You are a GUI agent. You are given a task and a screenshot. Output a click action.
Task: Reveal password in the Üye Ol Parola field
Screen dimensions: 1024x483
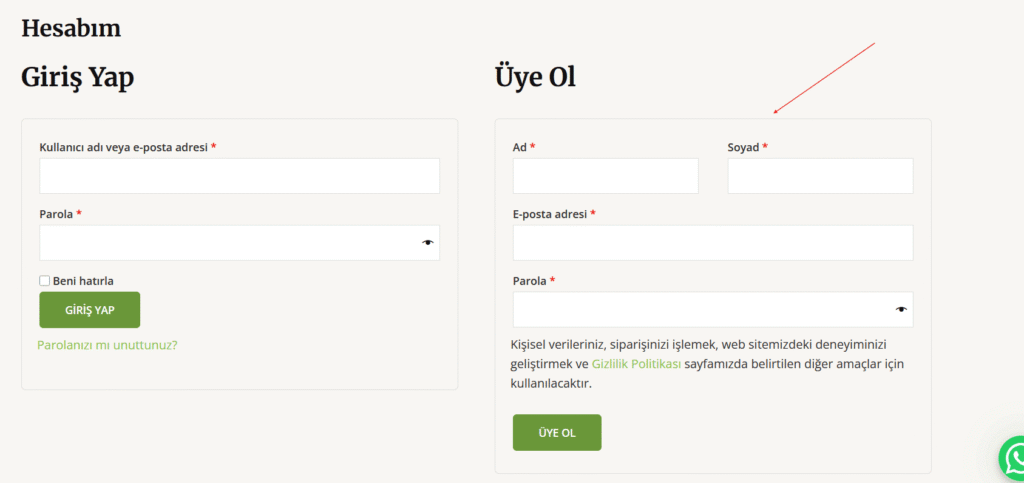coord(901,309)
